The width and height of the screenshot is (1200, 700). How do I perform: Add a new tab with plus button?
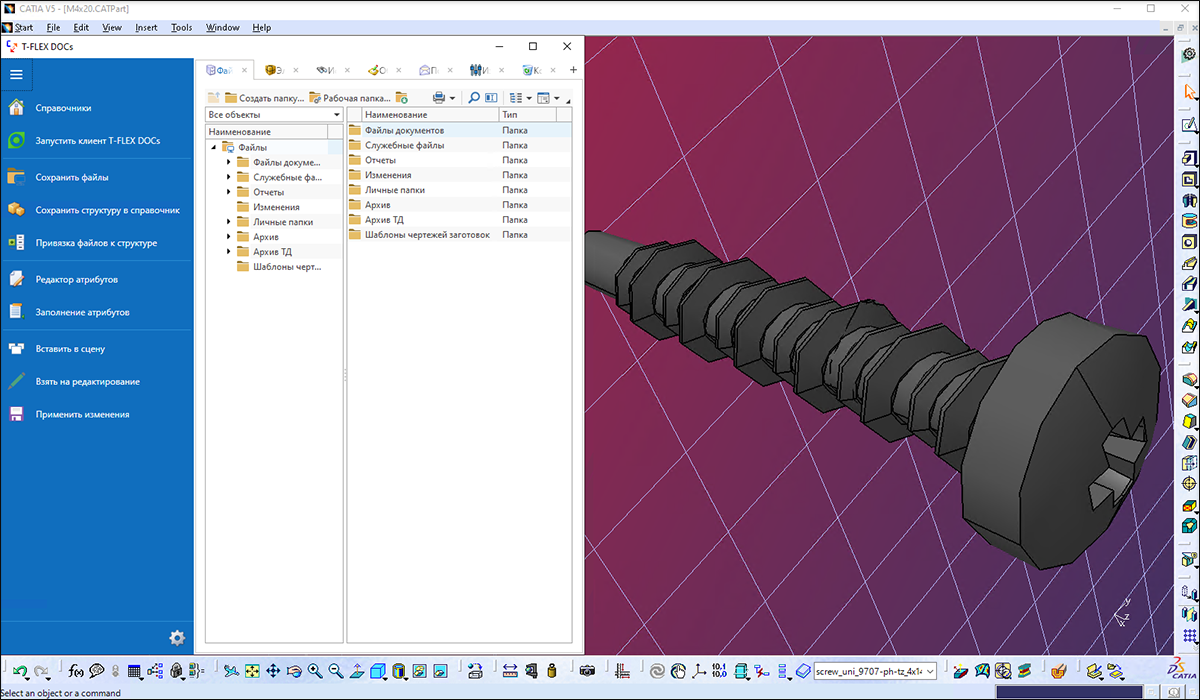click(x=573, y=70)
